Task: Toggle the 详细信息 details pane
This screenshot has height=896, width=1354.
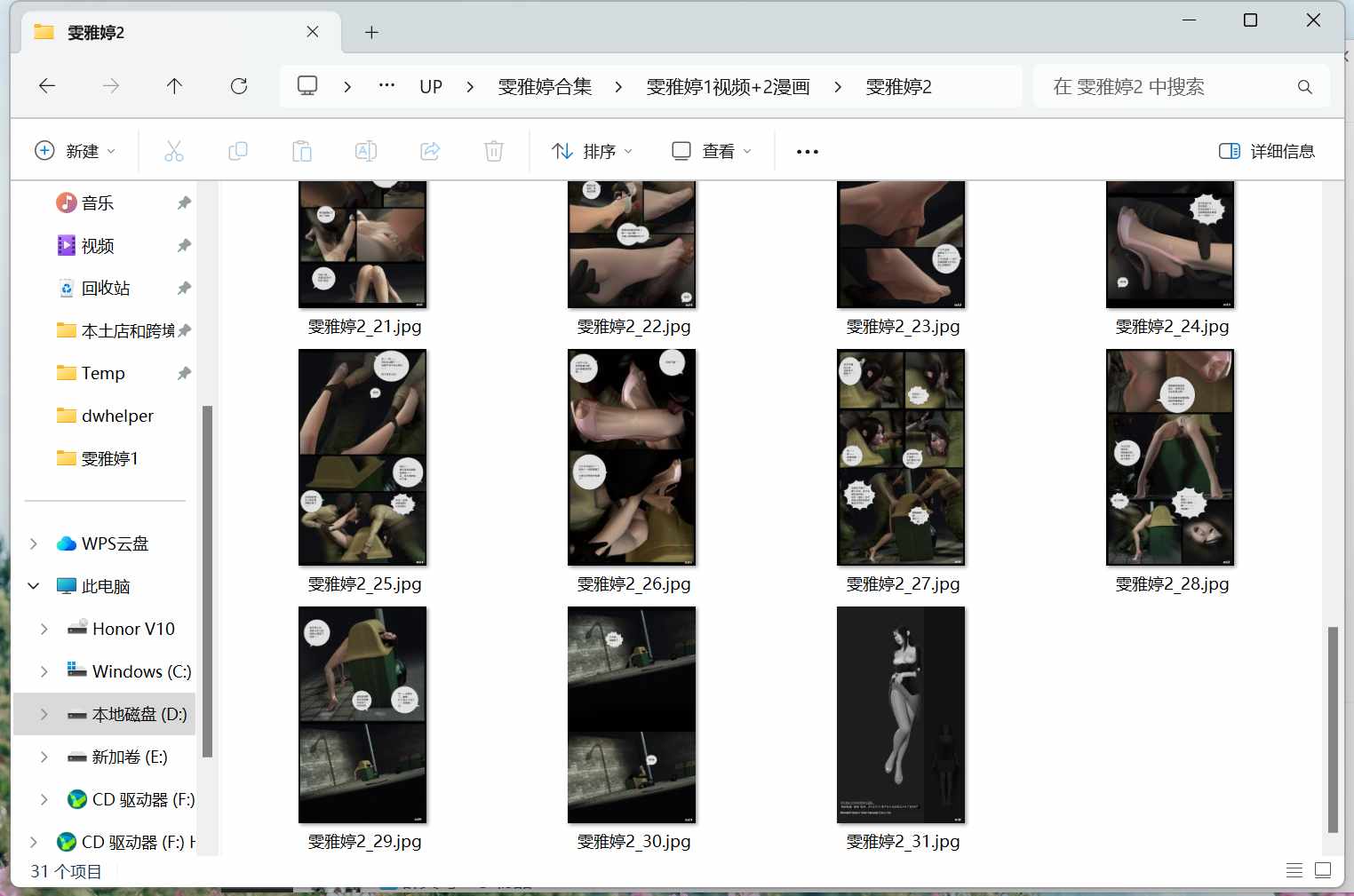Action: (1267, 152)
